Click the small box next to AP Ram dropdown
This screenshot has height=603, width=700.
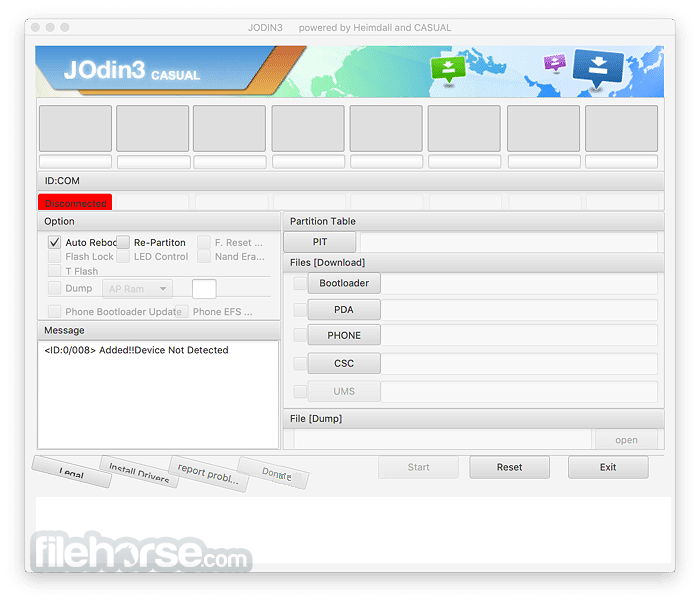coord(204,289)
